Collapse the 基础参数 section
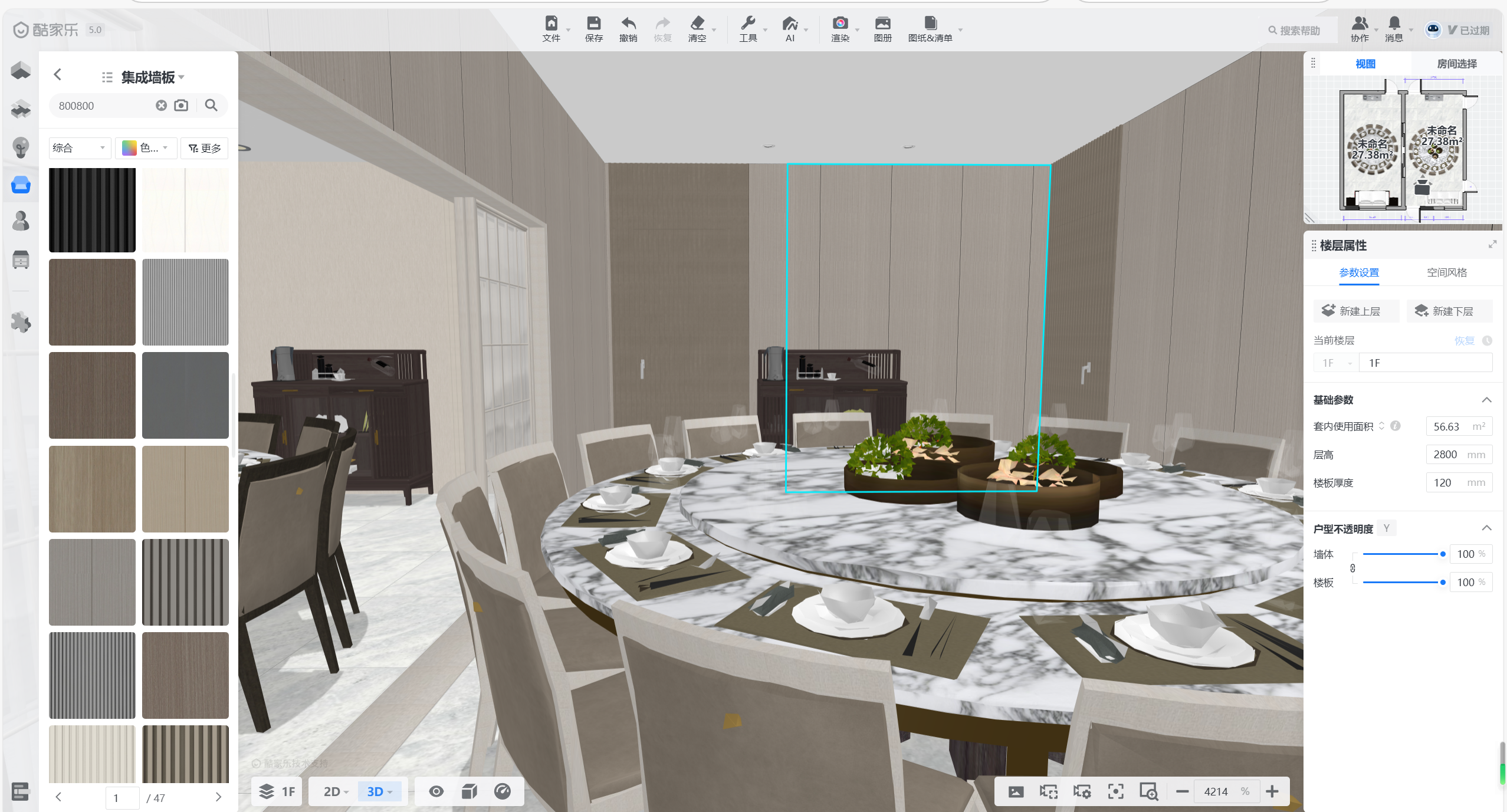The width and height of the screenshot is (1507, 812). pos(1486,400)
